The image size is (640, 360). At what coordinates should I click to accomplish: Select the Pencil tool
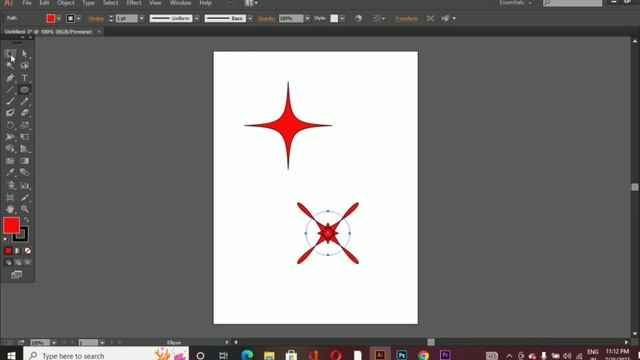pyautogui.click(x=24, y=101)
